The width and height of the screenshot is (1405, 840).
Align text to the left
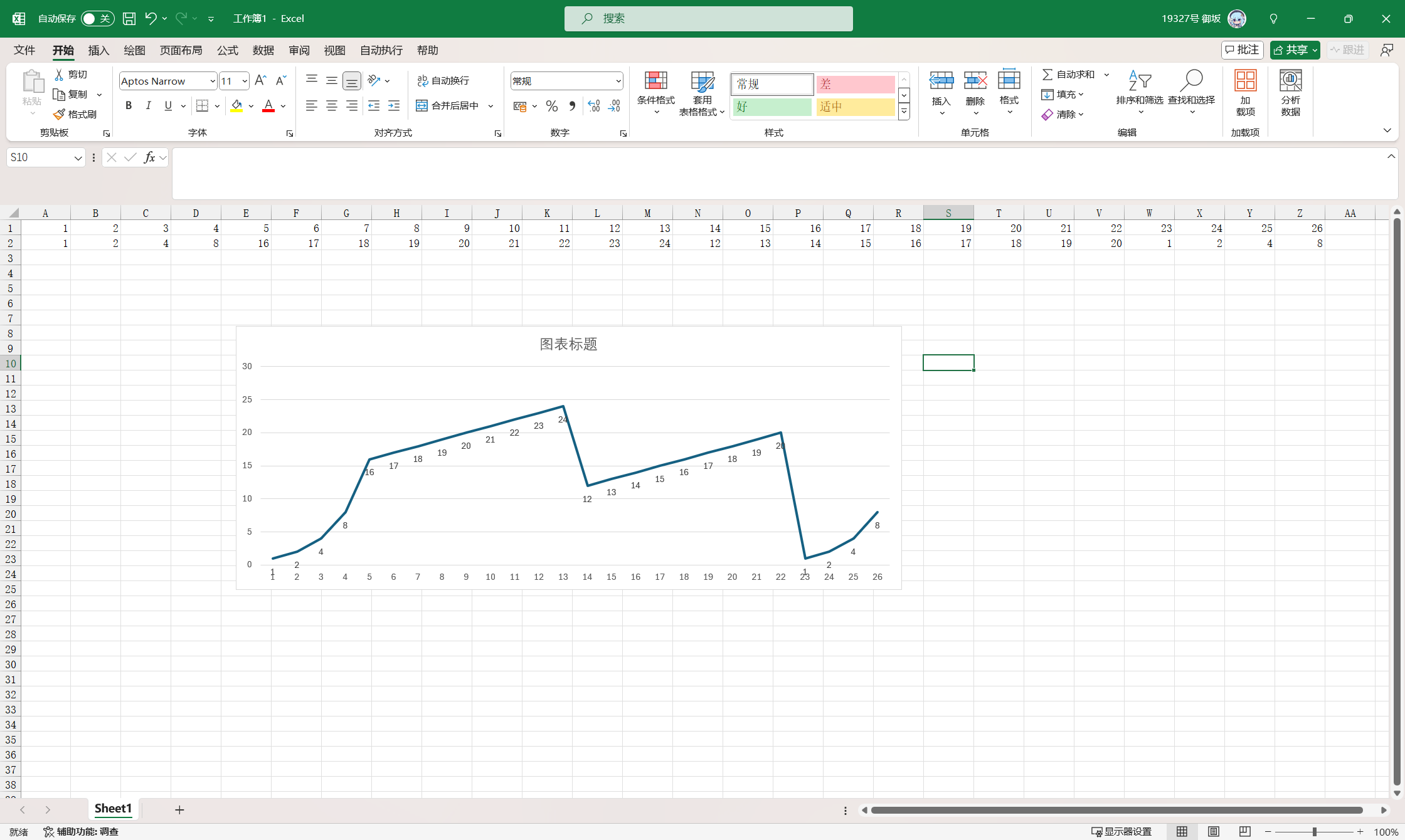coord(312,106)
